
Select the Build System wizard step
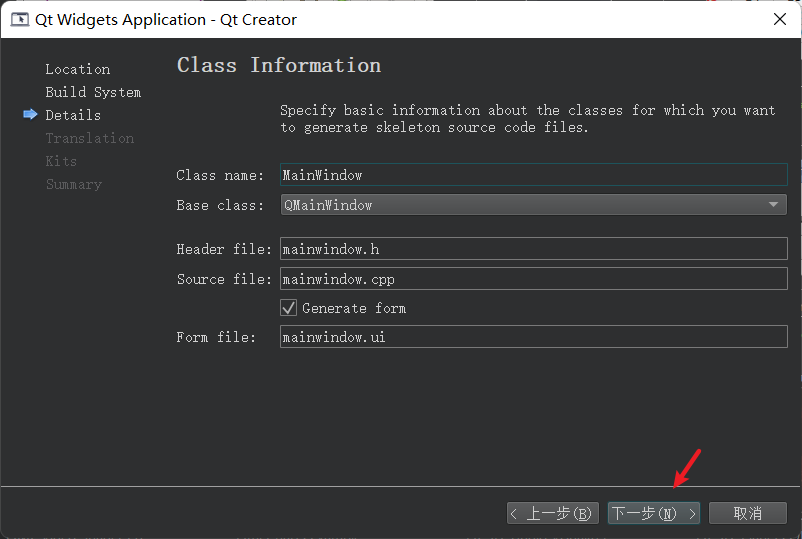click(x=93, y=92)
